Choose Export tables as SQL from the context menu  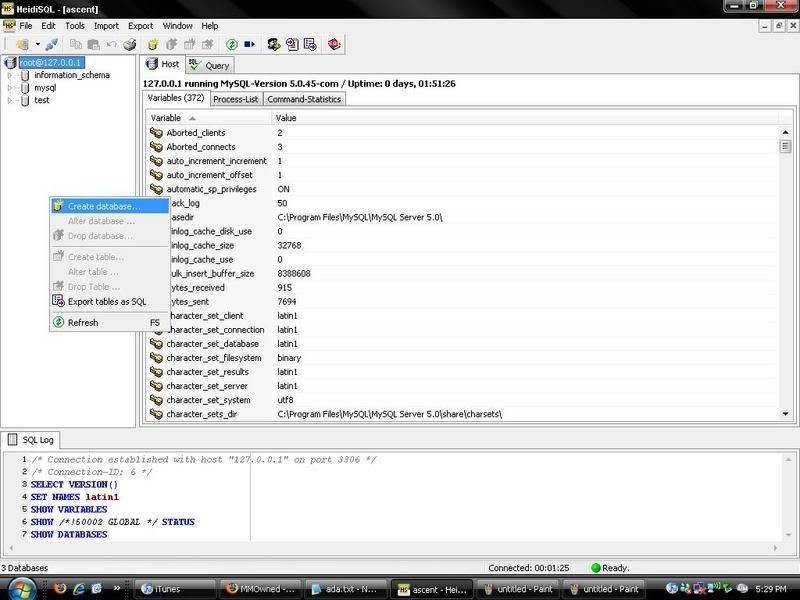click(110, 302)
